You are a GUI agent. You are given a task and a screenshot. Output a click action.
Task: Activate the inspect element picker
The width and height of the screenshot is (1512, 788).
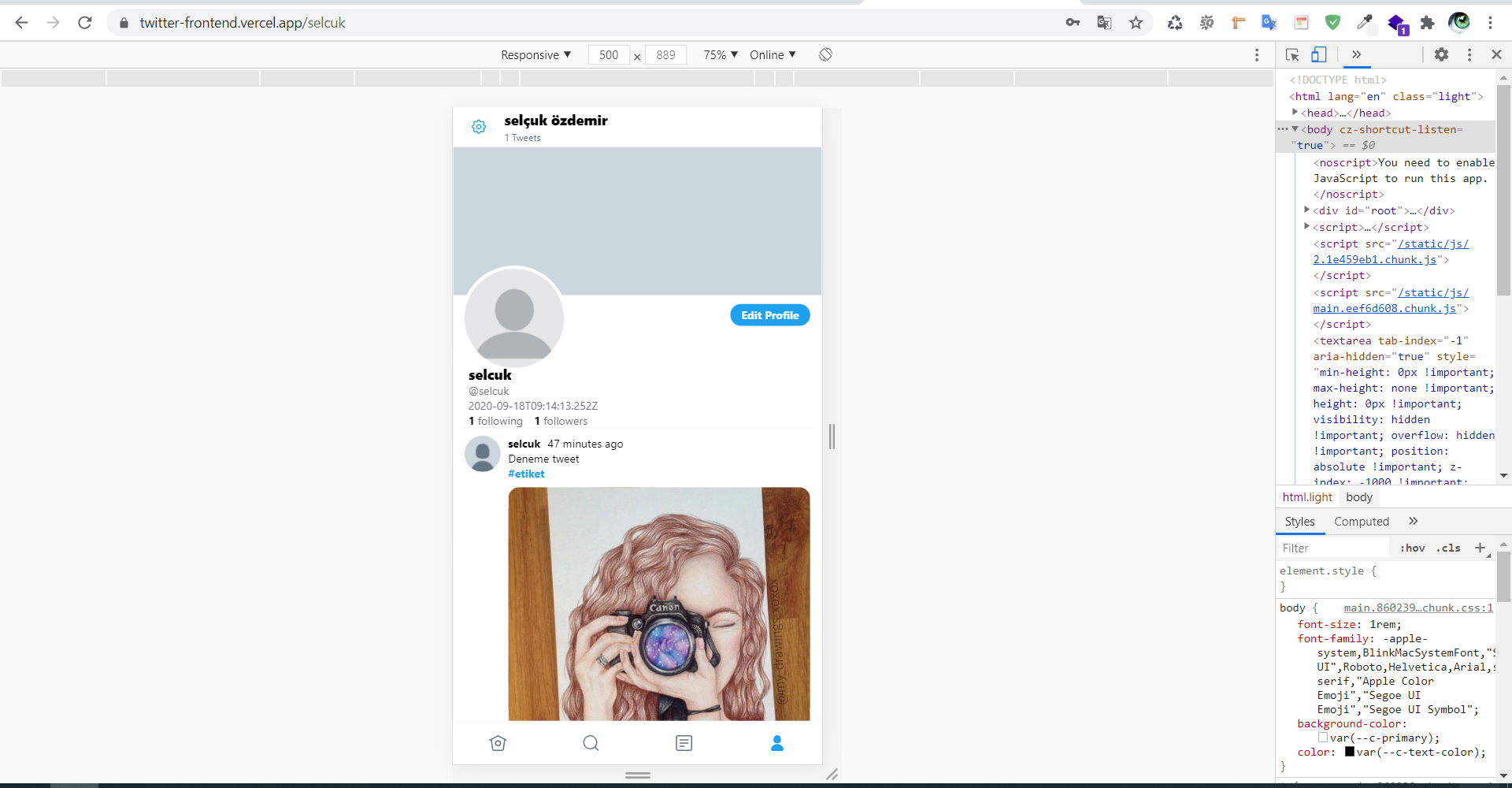pyautogui.click(x=1292, y=54)
